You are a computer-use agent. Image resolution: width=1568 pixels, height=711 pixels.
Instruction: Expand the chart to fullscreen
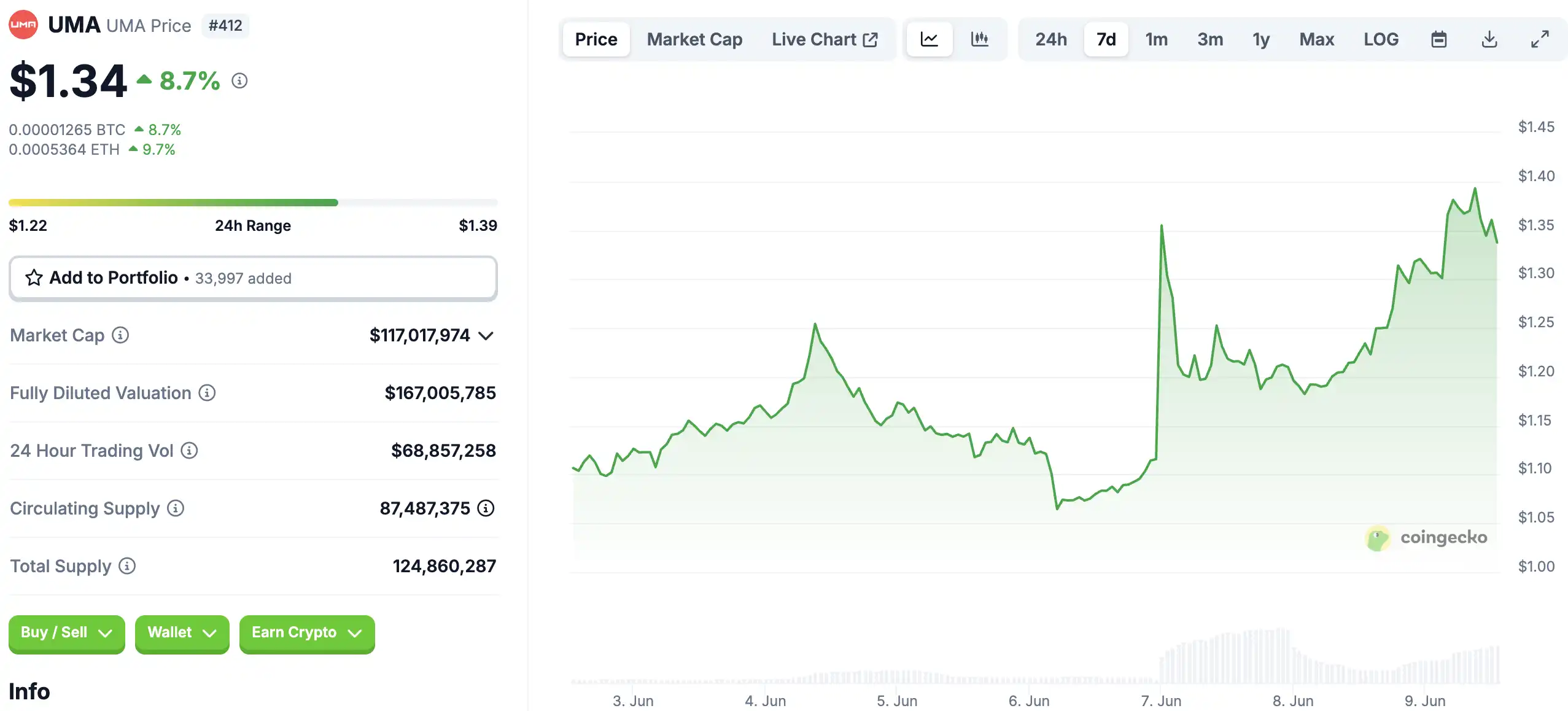(x=1539, y=39)
